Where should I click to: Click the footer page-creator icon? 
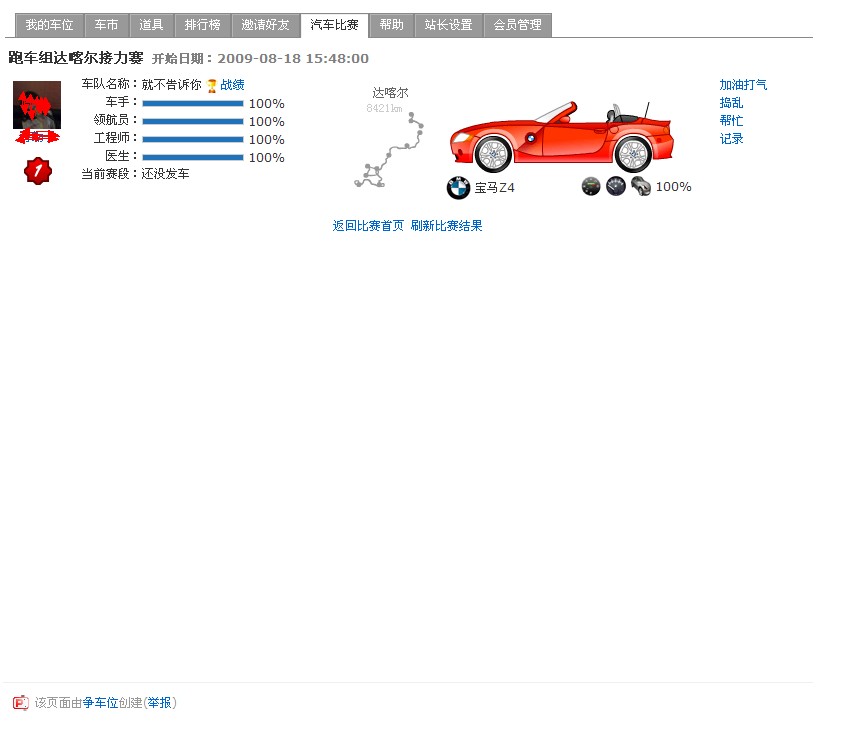coord(21,703)
